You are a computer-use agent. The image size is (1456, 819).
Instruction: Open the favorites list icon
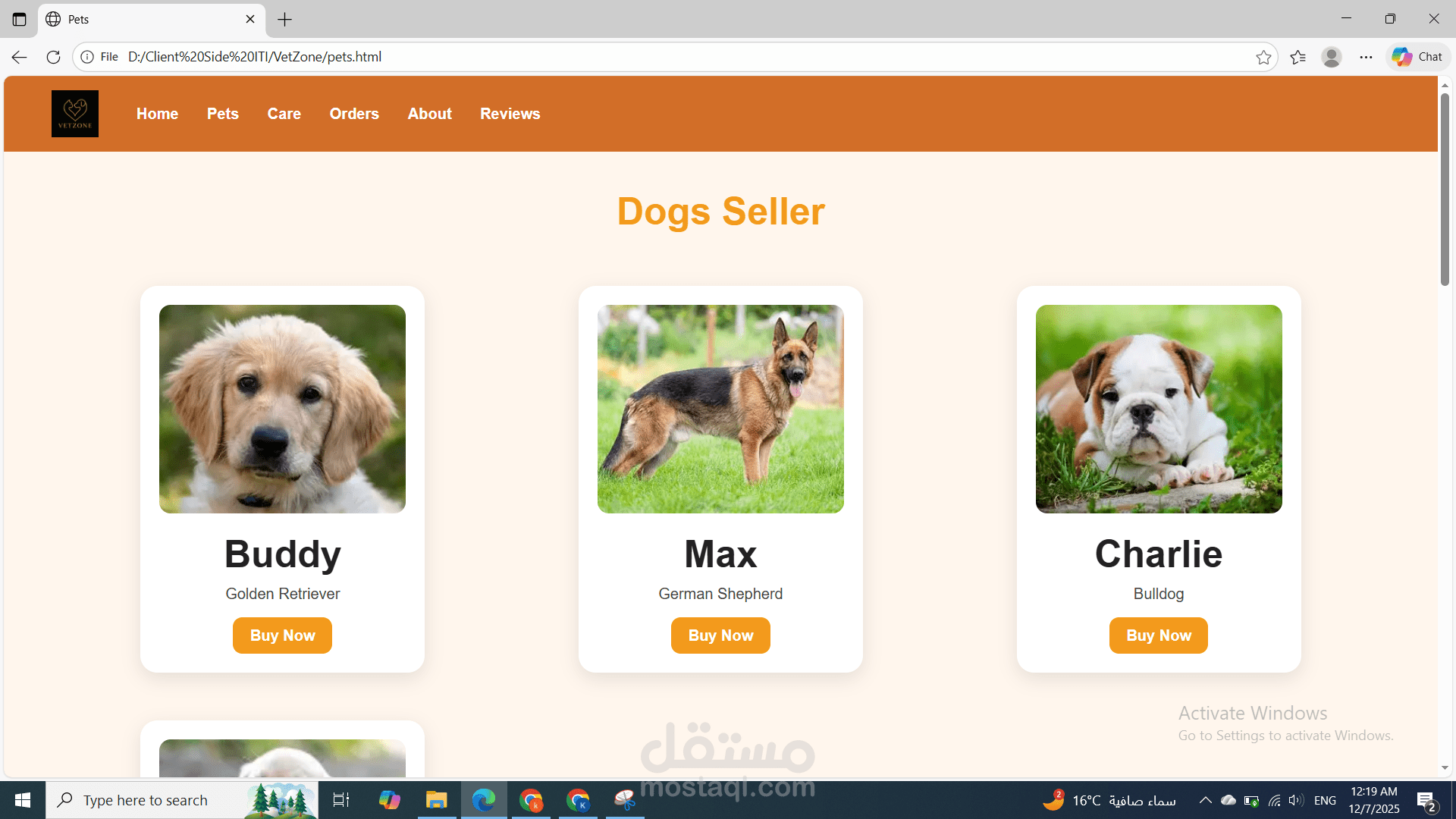1298,57
